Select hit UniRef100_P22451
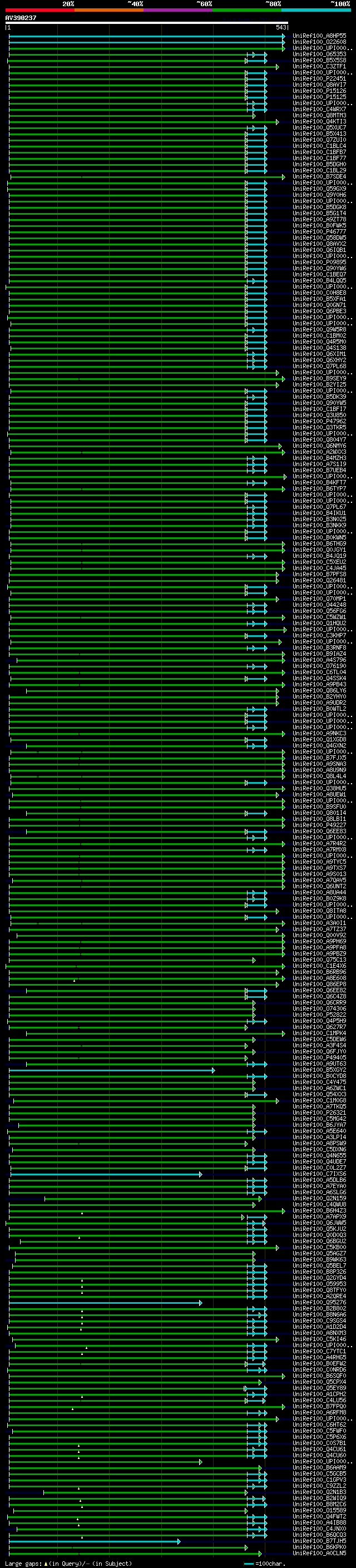The image size is (356, 1568). (x=319, y=78)
